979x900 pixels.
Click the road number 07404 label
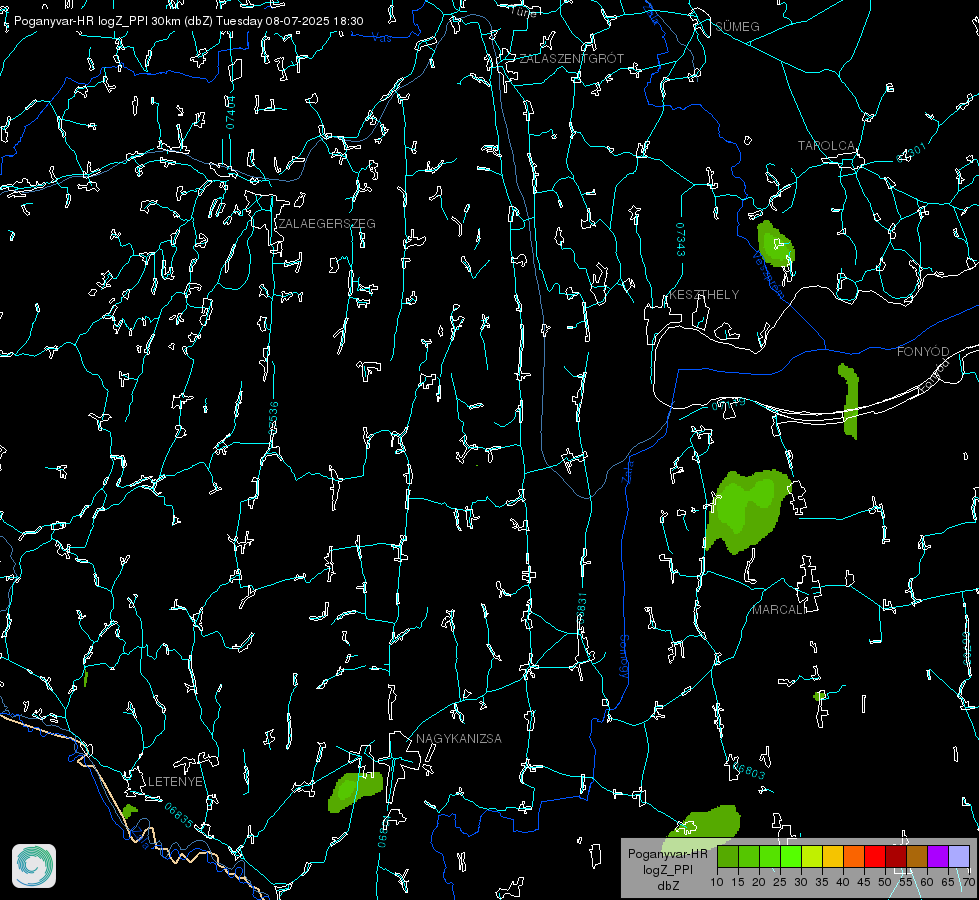(231, 112)
